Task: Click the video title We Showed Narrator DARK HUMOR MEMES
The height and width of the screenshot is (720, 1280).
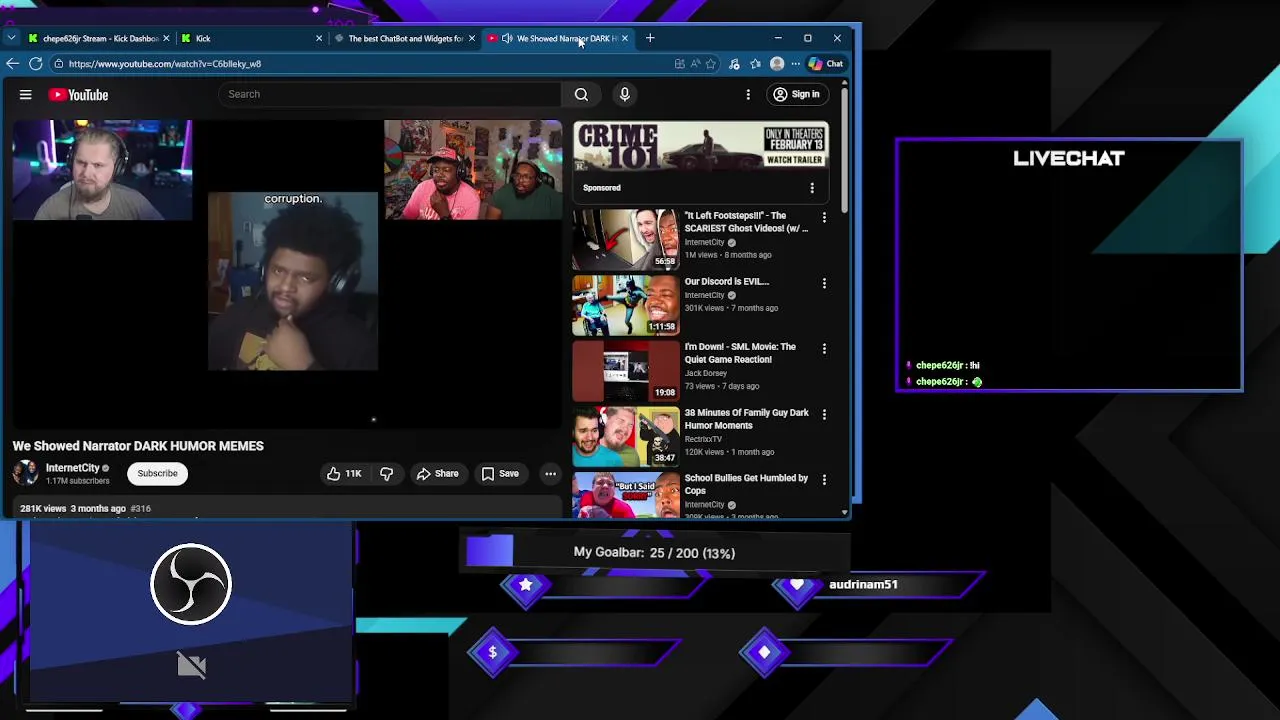Action: (138, 446)
